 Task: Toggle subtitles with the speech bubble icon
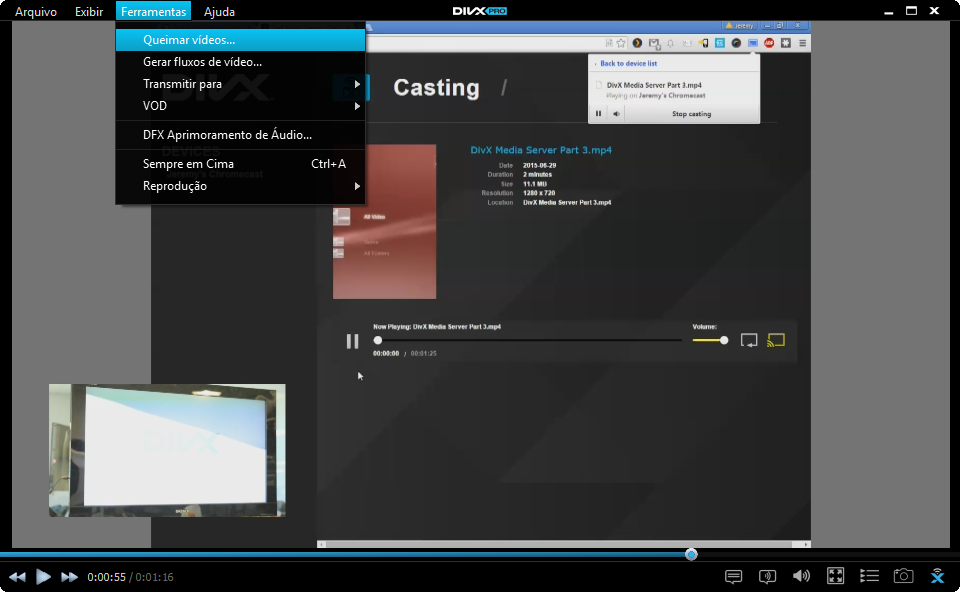tap(733, 576)
